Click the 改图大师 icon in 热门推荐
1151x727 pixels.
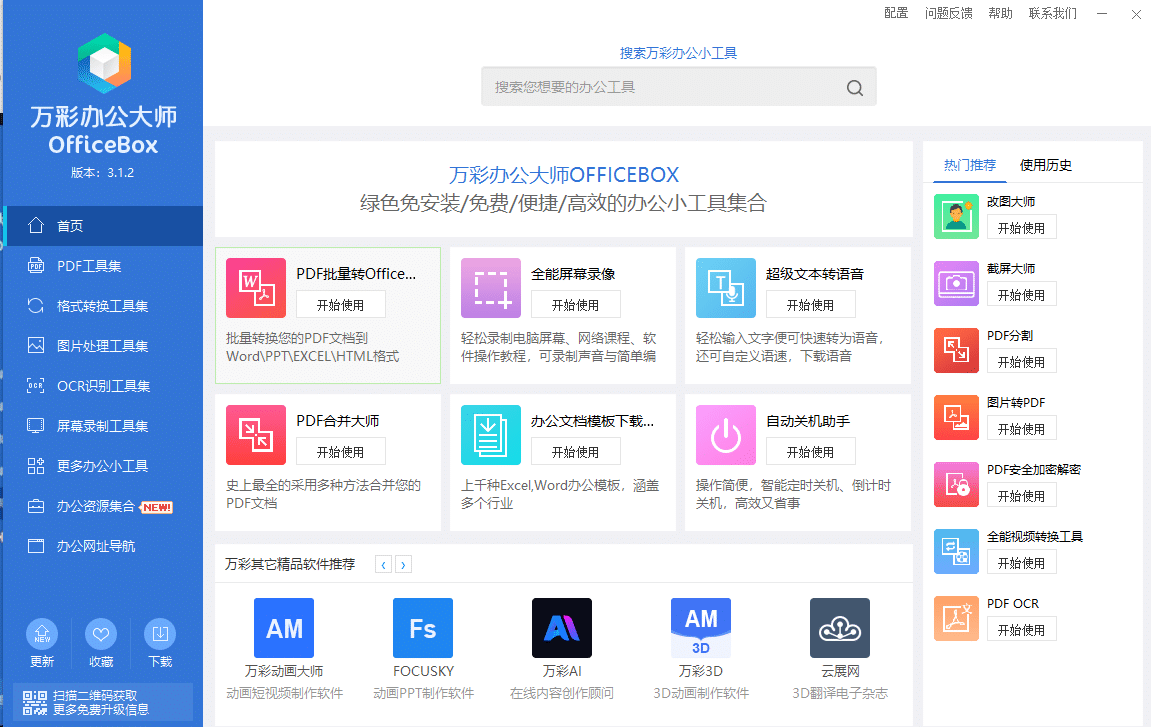click(956, 217)
